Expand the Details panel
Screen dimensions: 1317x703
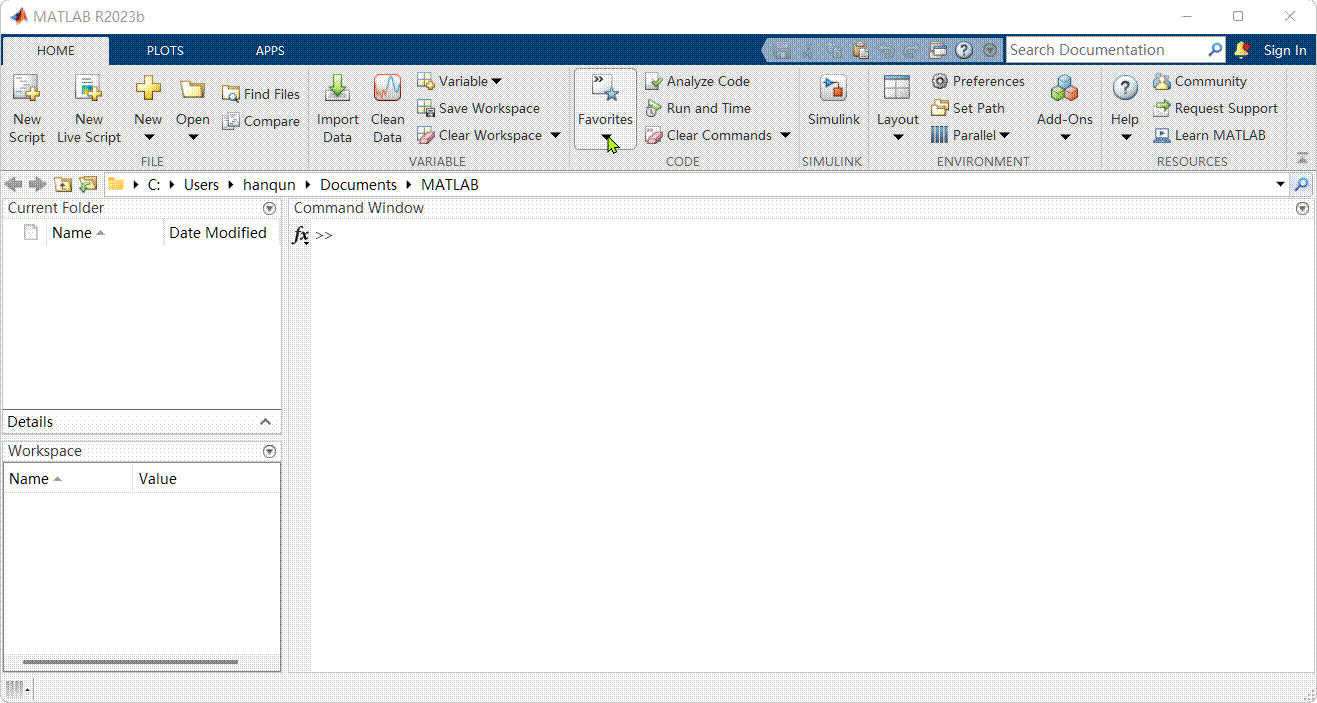266,422
